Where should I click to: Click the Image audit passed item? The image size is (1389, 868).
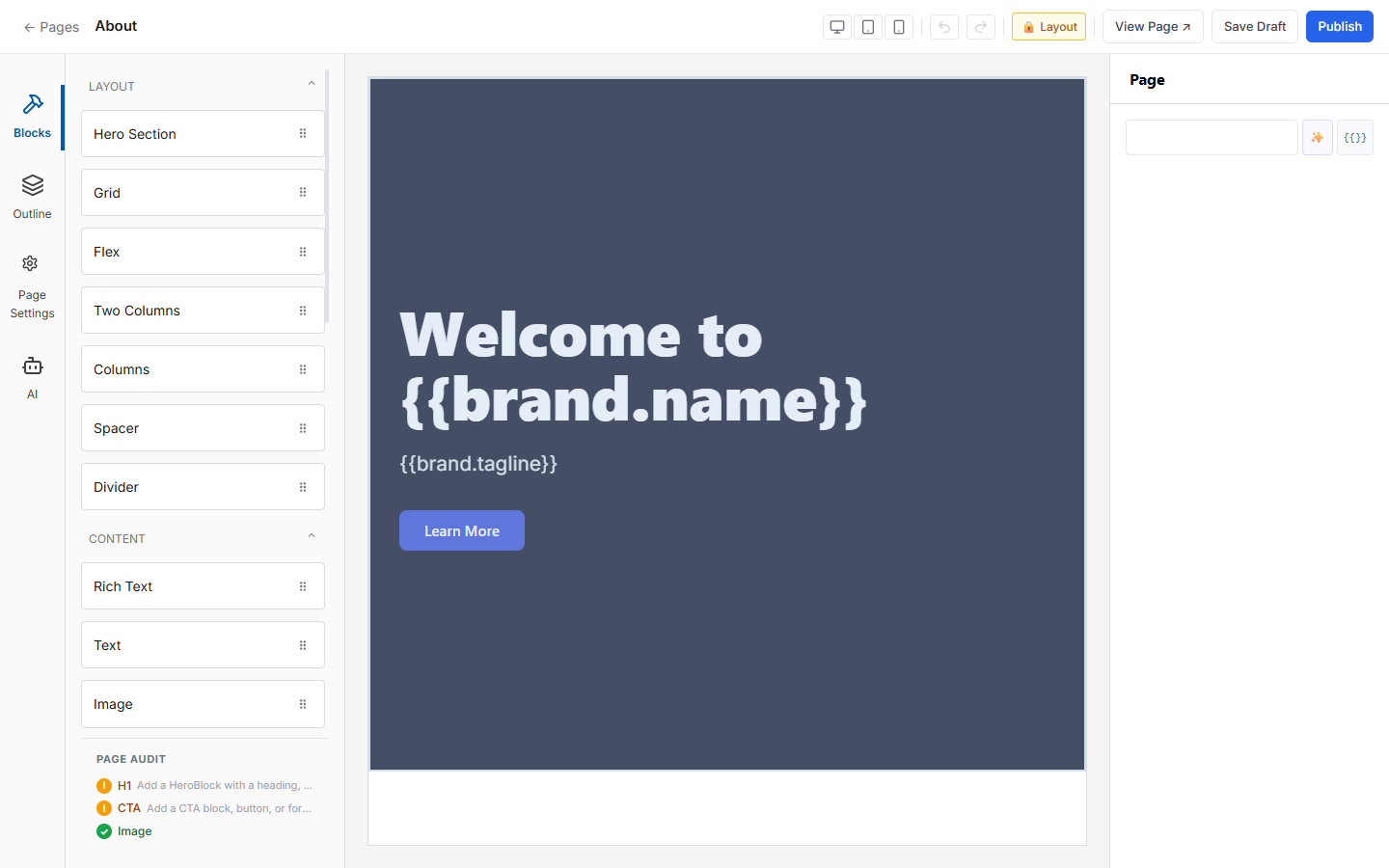coord(124,831)
